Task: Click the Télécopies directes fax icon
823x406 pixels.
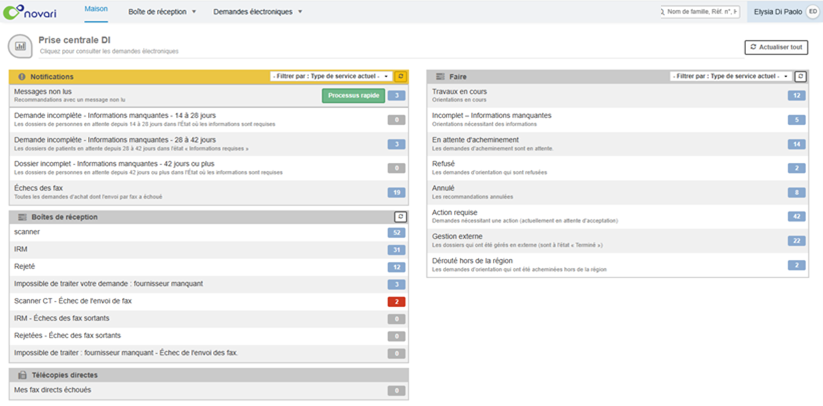Action: coord(22,375)
